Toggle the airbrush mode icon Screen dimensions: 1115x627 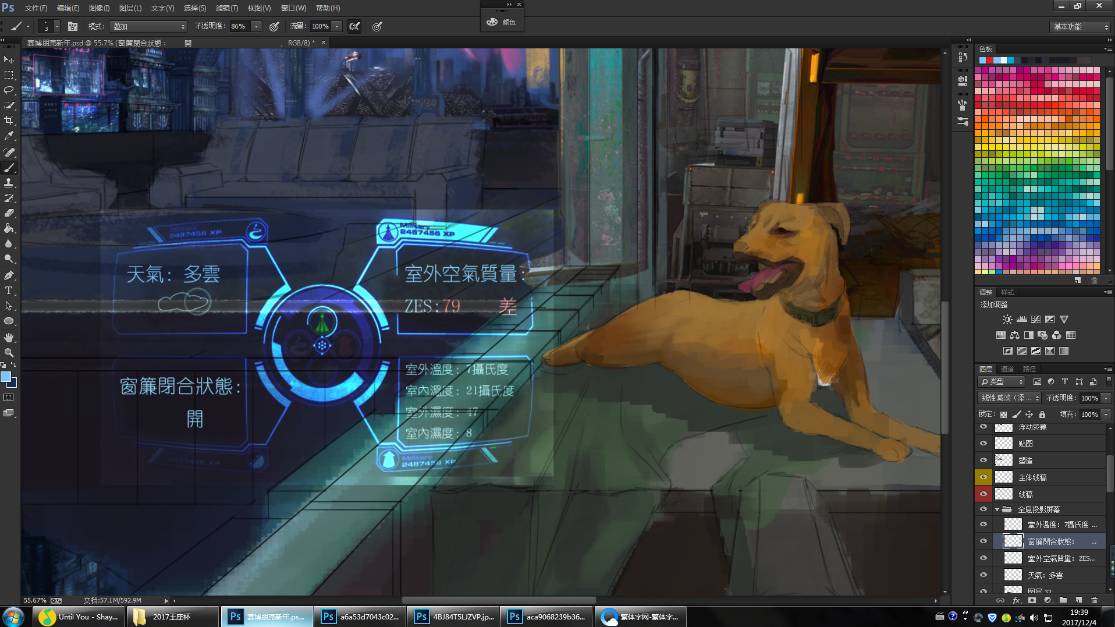click(354, 26)
